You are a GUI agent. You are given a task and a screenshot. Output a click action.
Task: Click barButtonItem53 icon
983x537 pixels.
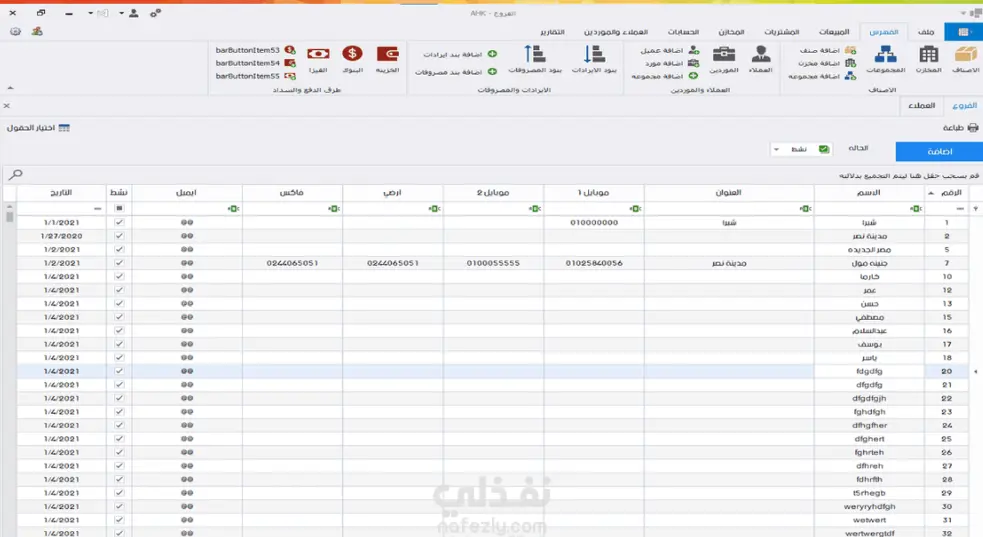[x=290, y=50]
